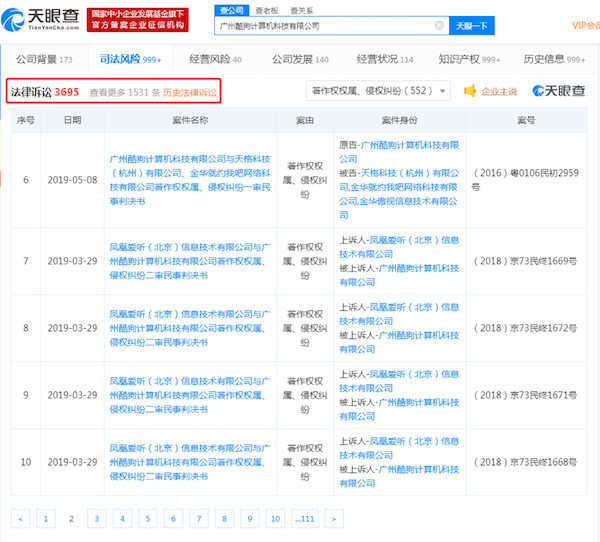Click the 日期 column header
Viewport: 600px width, 542px height.
click(72, 120)
